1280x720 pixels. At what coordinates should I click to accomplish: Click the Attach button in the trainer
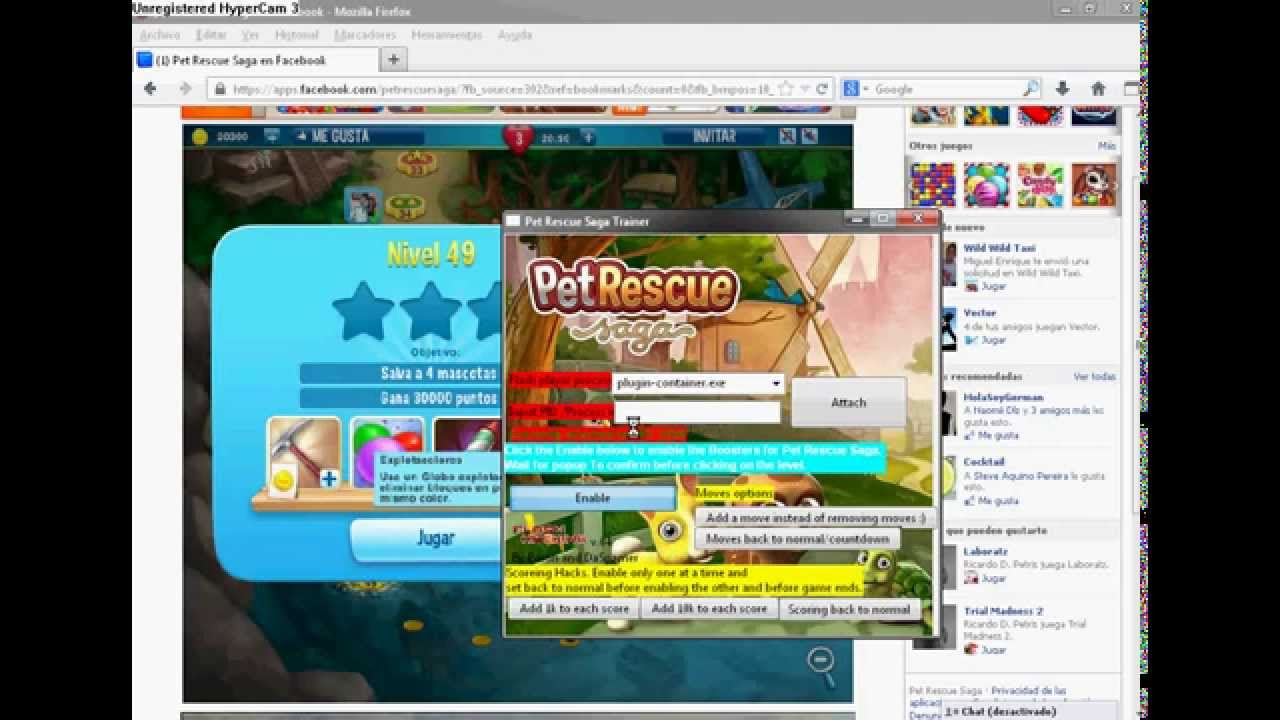pyautogui.click(x=848, y=402)
